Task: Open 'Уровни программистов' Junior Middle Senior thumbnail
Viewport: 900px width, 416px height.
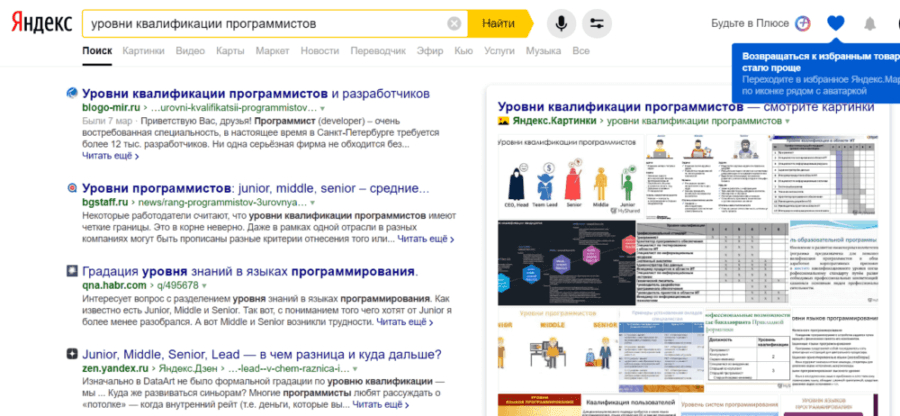Action: pos(557,348)
